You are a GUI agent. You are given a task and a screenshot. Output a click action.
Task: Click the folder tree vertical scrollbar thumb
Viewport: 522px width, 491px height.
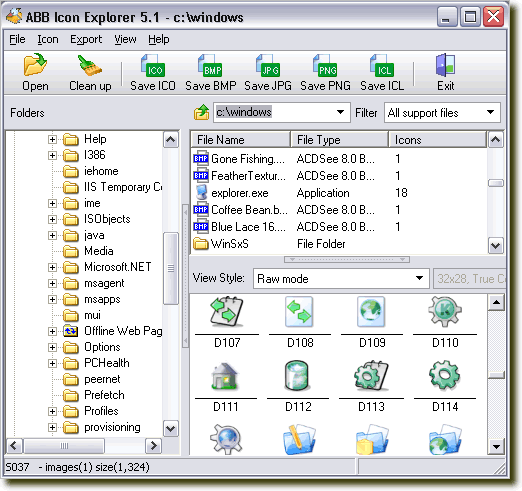tap(171, 268)
